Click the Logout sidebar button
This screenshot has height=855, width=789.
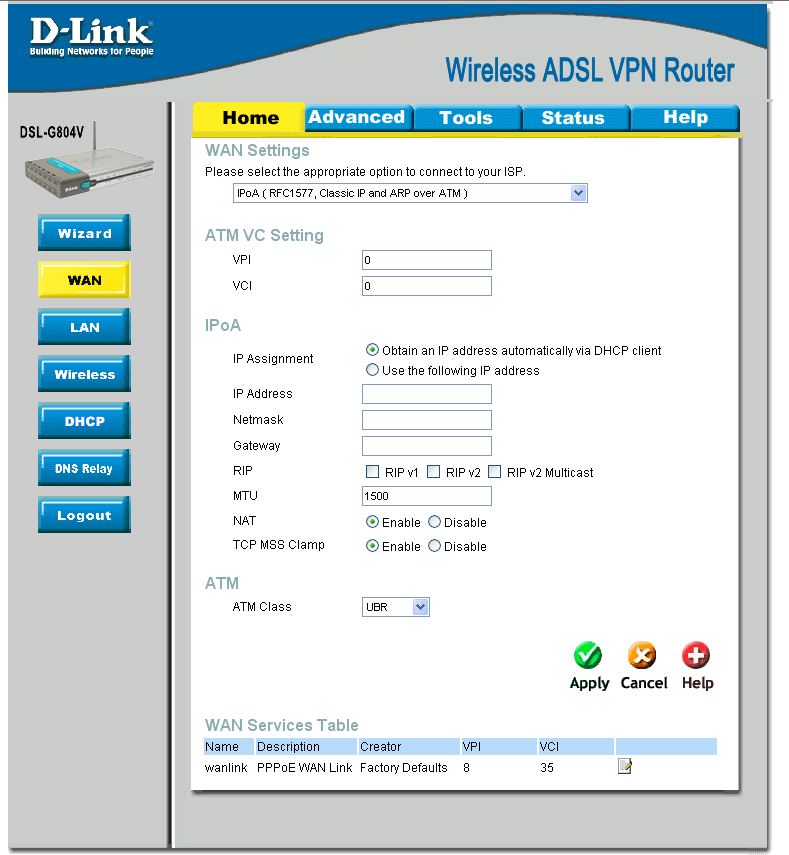coord(85,515)
